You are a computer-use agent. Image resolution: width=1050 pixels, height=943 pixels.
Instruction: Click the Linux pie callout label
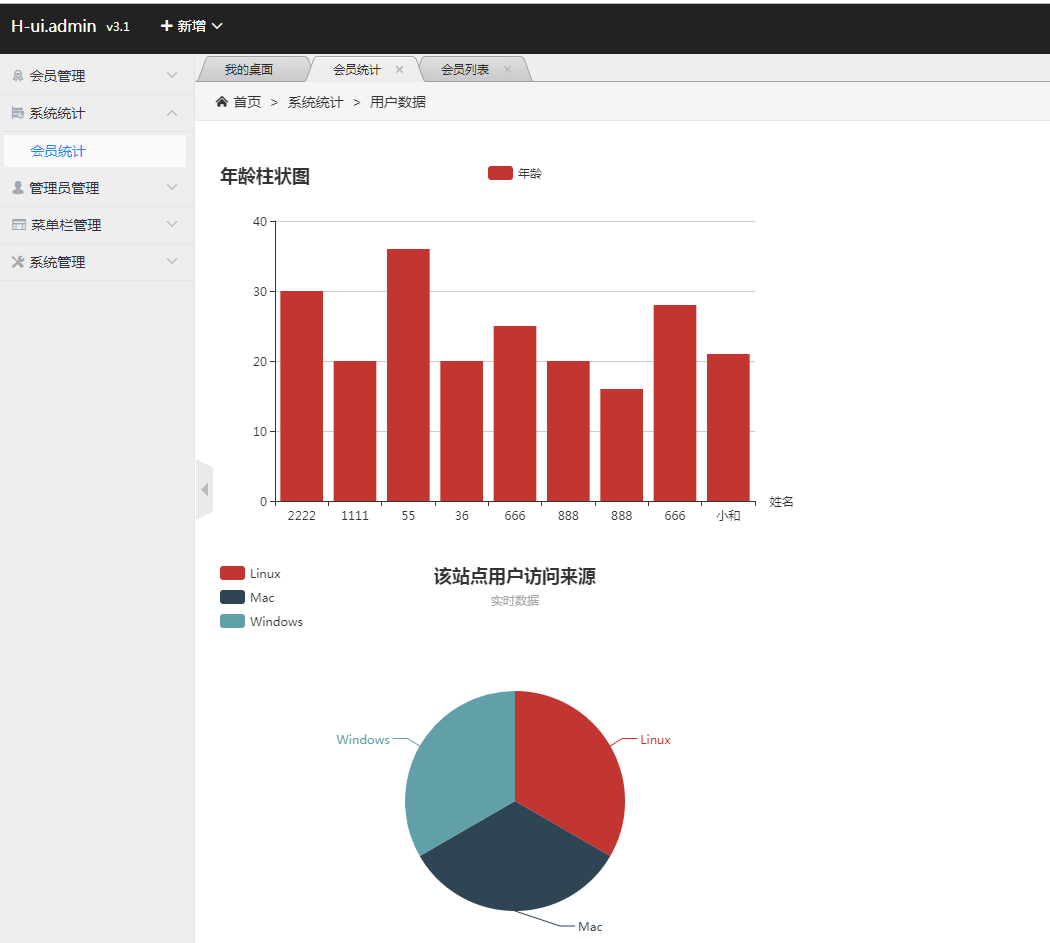click(655, 739)
